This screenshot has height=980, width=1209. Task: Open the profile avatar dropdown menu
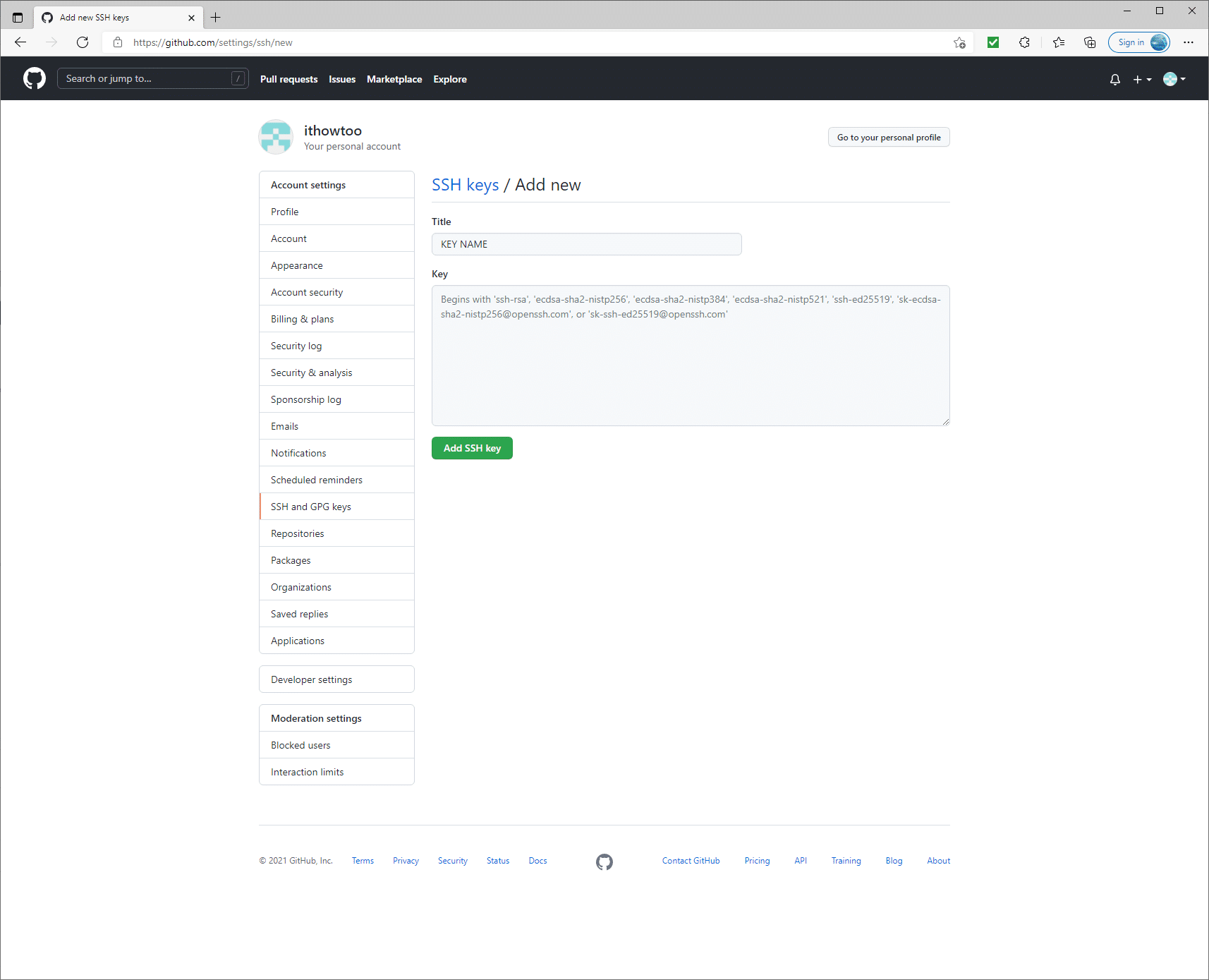[1174, 79]
